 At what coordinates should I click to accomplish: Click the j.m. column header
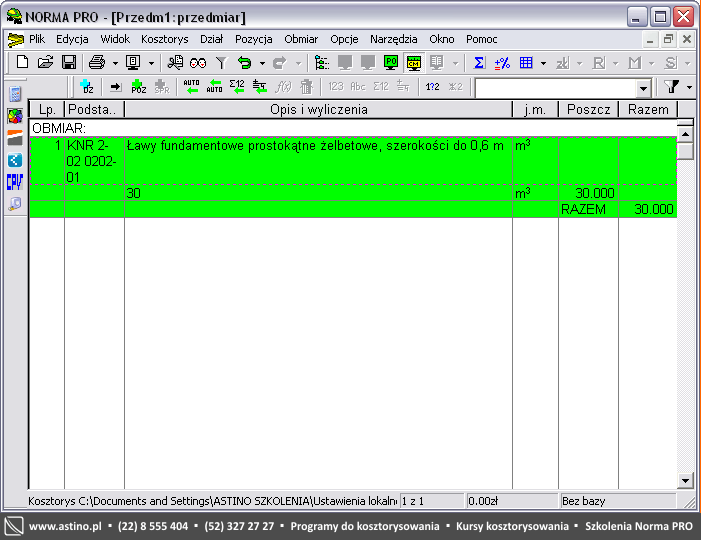pyautogui.click(x=535, y=110)
